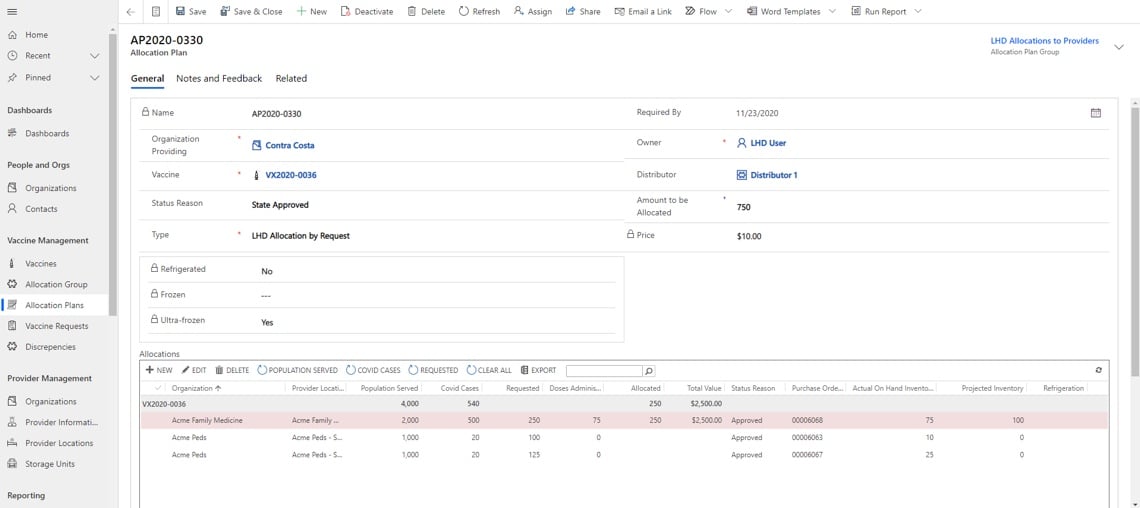
Task: Open the Required By calendar picker
Action: tap(1095, 113)
